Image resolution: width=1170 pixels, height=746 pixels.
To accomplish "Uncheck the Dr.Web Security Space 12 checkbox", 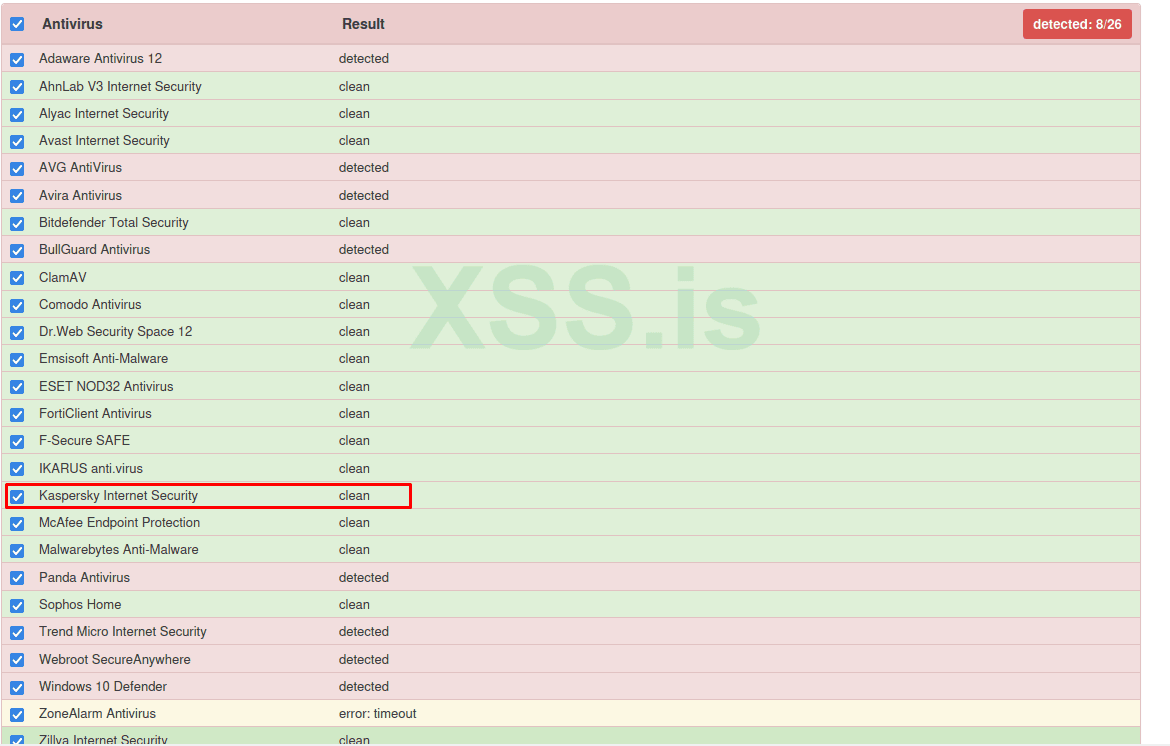I will coord(17,333).
